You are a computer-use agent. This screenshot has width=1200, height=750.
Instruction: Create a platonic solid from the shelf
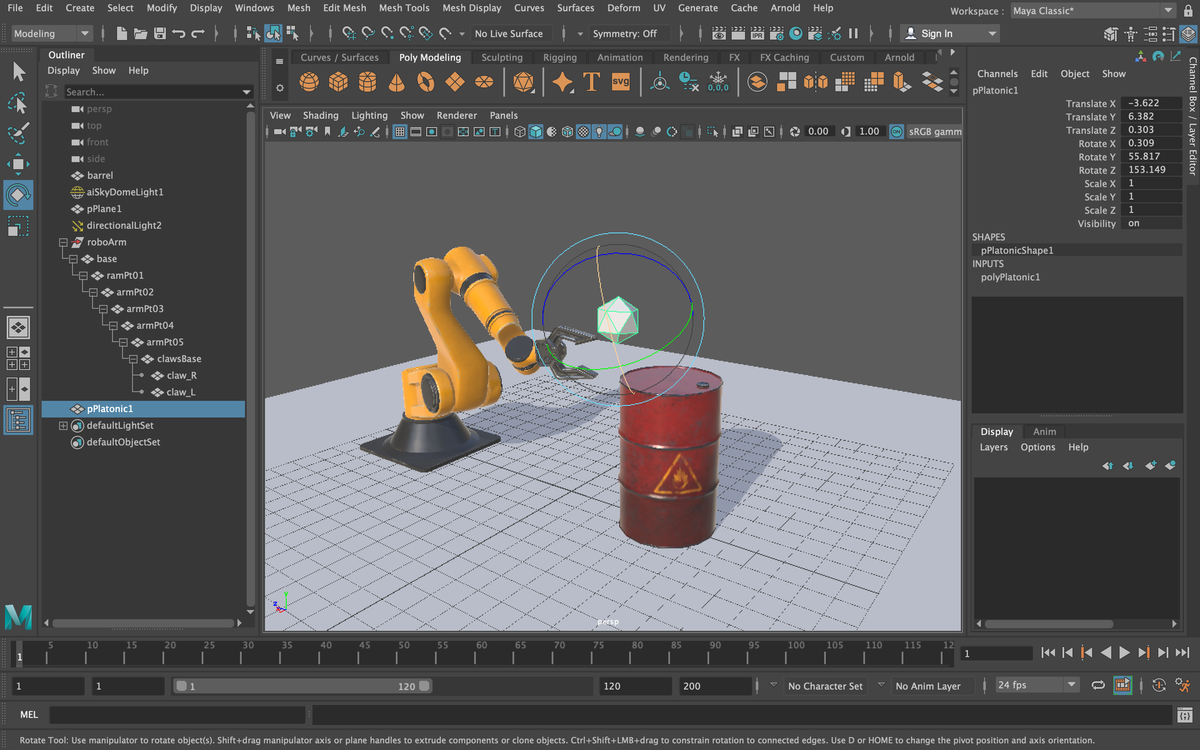pyautogui.click(x=523, y=81)
